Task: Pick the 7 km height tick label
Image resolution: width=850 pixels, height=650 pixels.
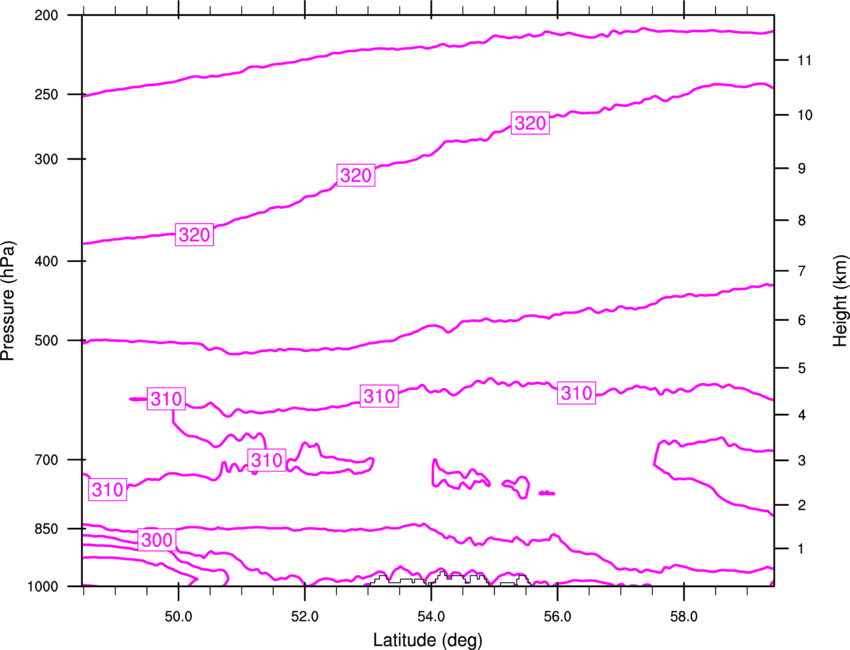Action: (801, 271)
